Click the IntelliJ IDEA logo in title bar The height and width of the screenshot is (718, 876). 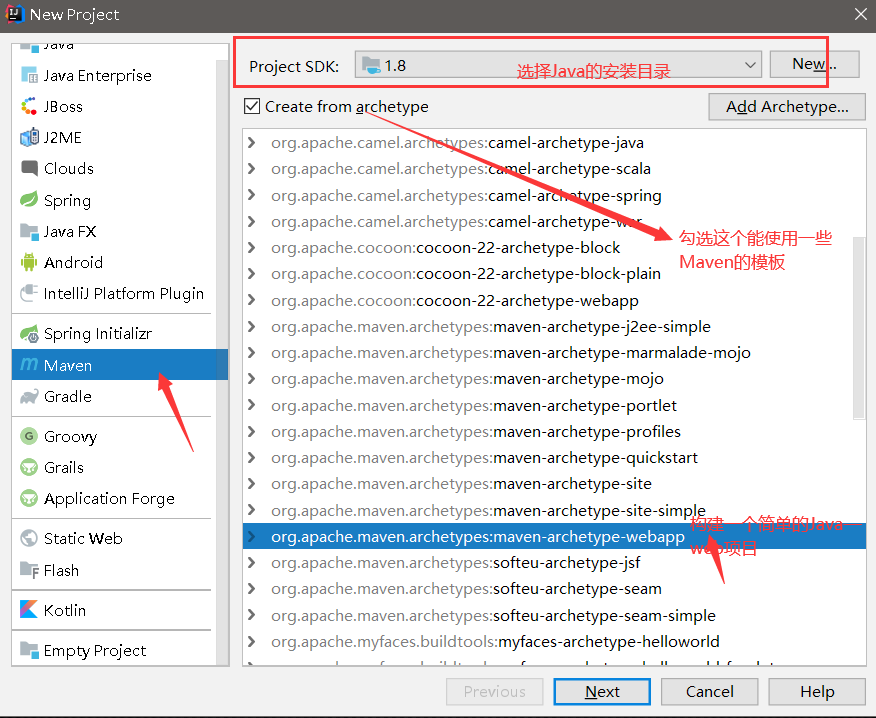(15, 14)
